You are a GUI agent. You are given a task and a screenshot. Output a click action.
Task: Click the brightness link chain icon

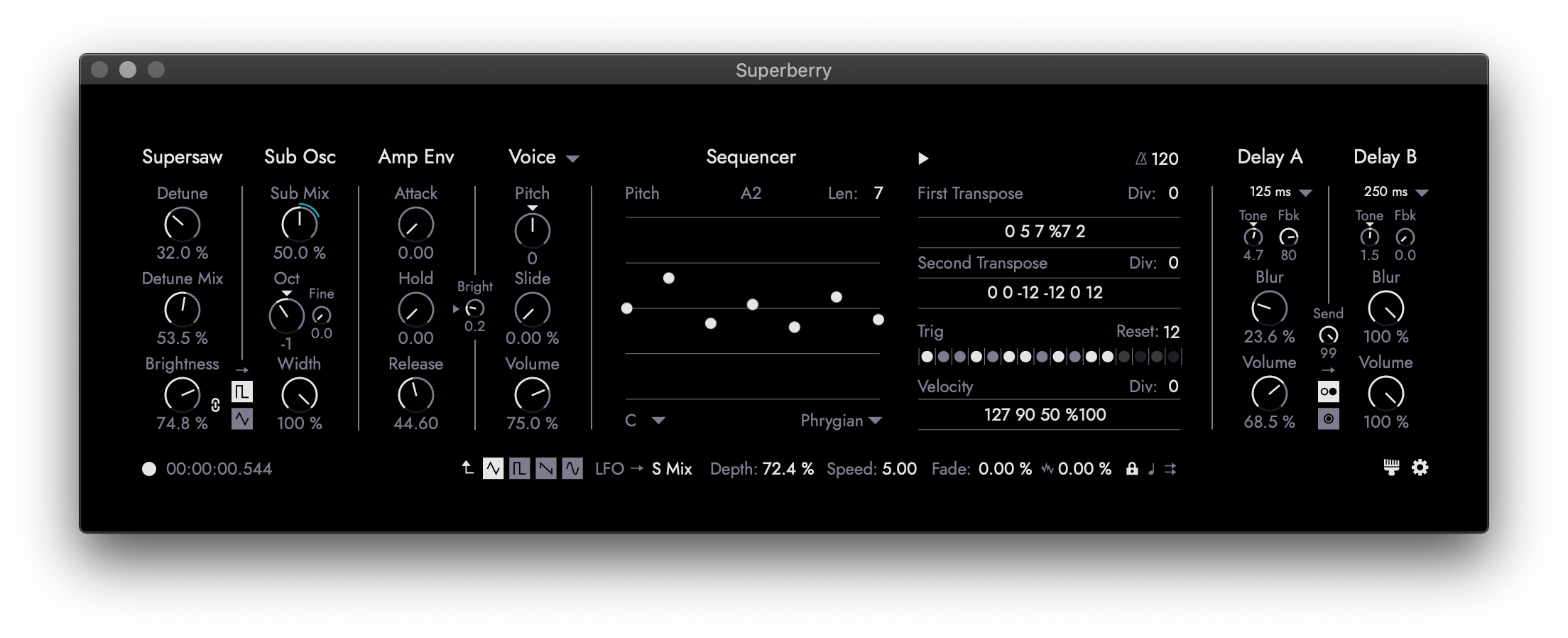point(216,405)
